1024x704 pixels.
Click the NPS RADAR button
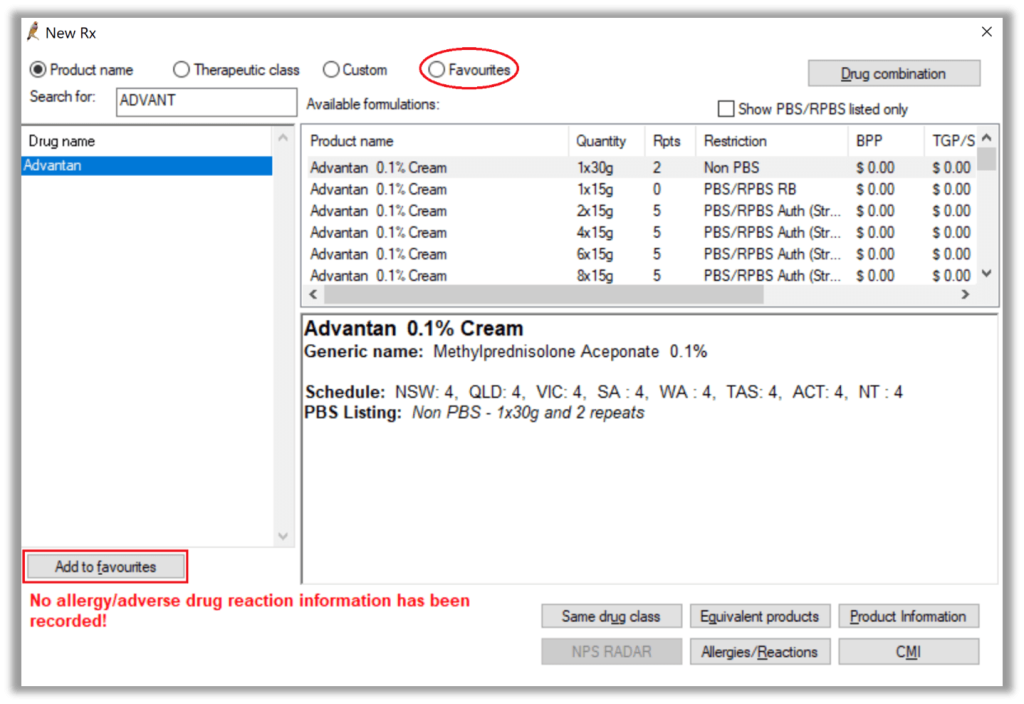(611, 651)
